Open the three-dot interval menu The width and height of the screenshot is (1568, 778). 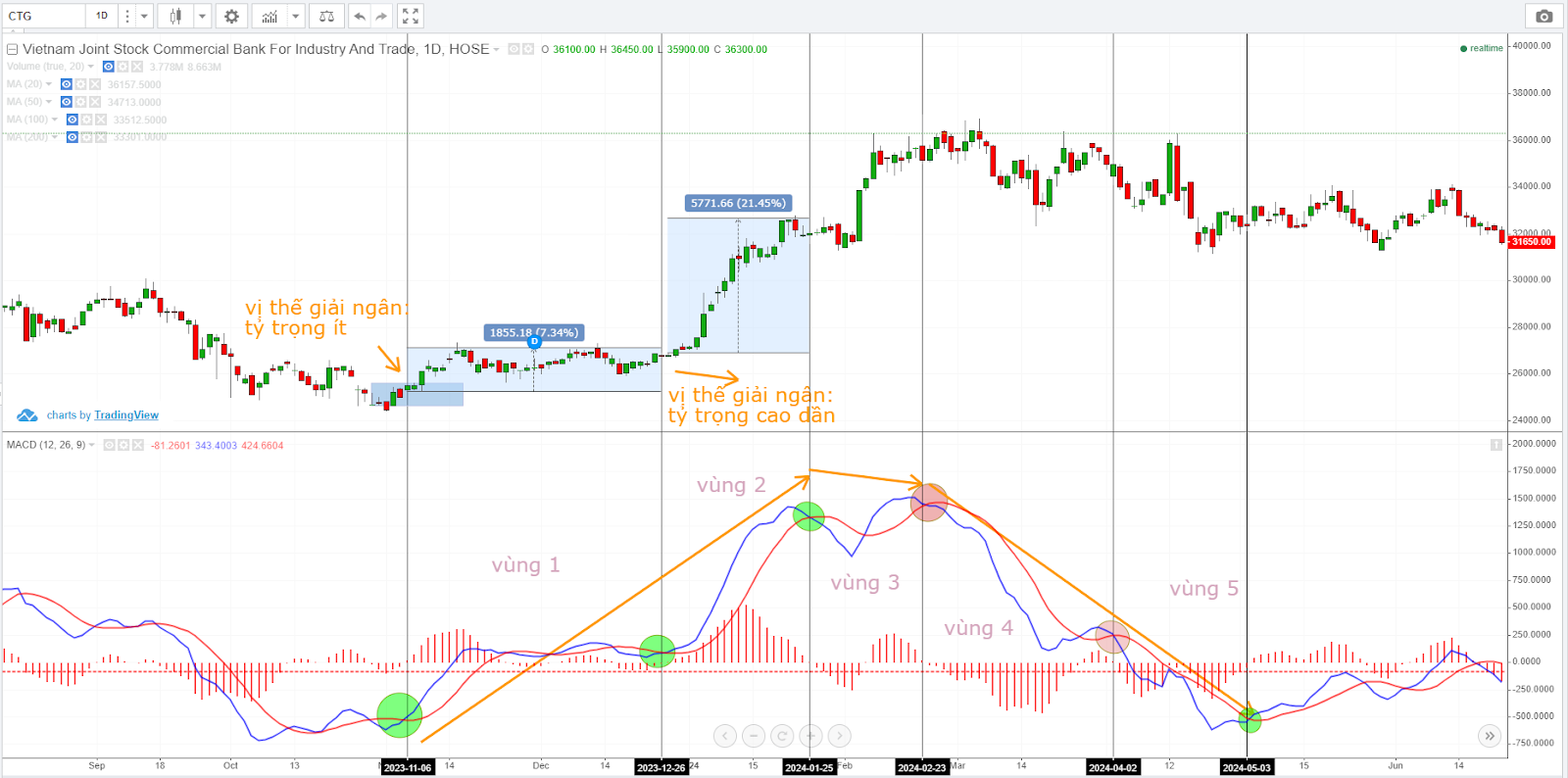point(126,16)
